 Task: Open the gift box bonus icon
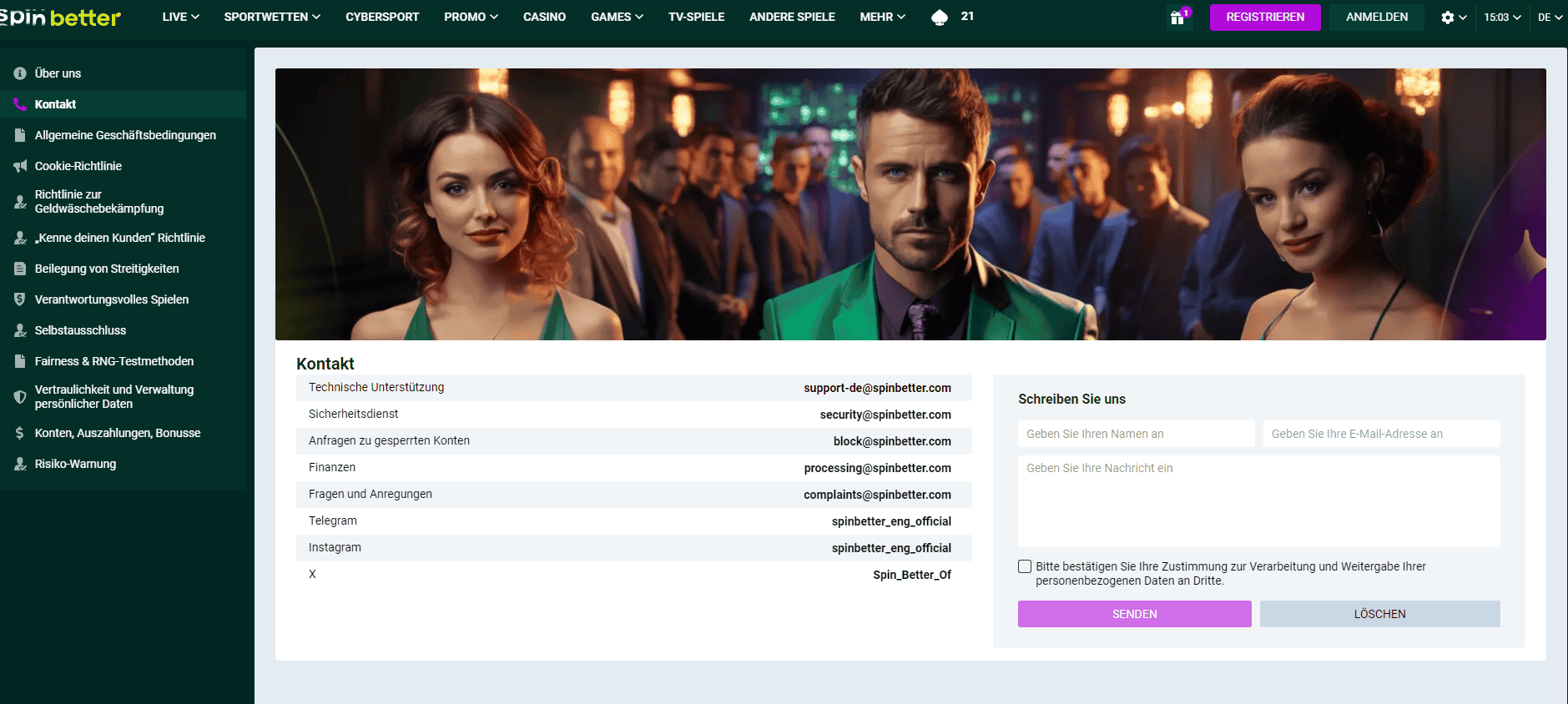1177,18
